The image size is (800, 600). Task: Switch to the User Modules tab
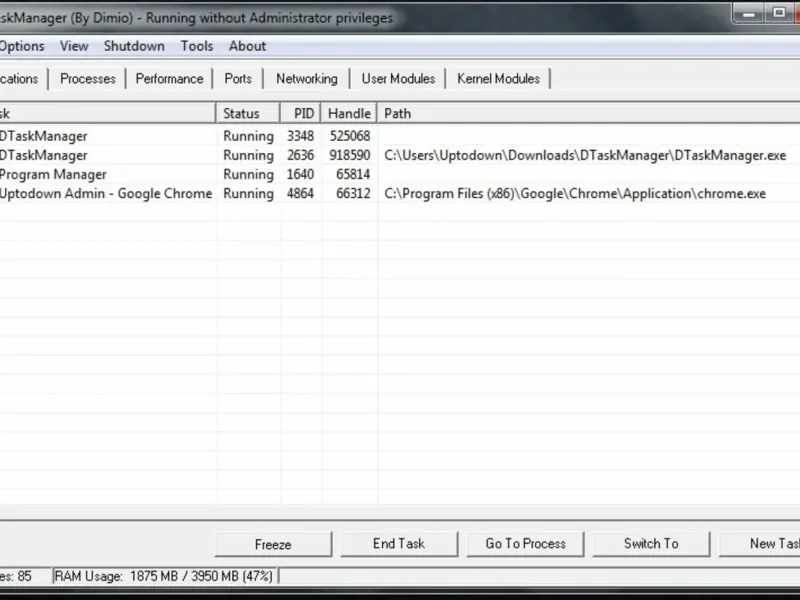coord(398,79)
